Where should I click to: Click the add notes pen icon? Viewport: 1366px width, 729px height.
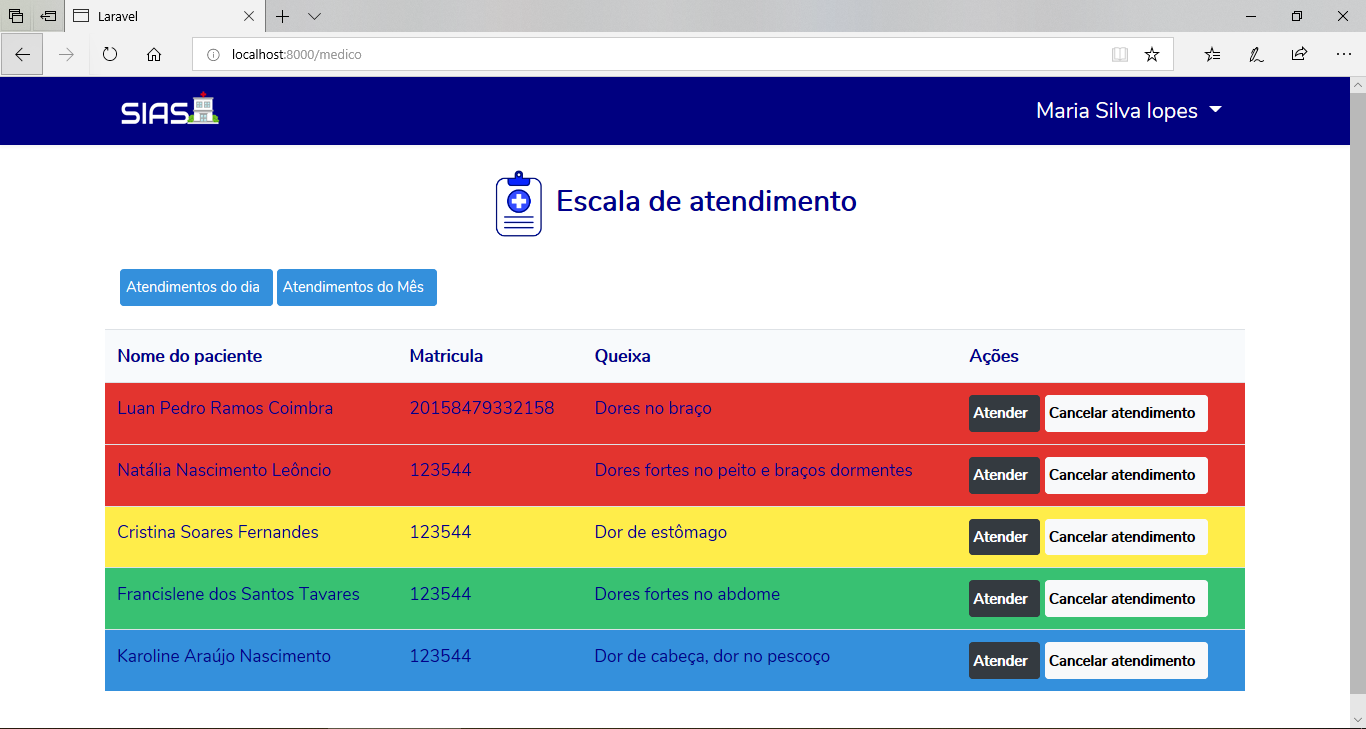[x=1256, y=55]
